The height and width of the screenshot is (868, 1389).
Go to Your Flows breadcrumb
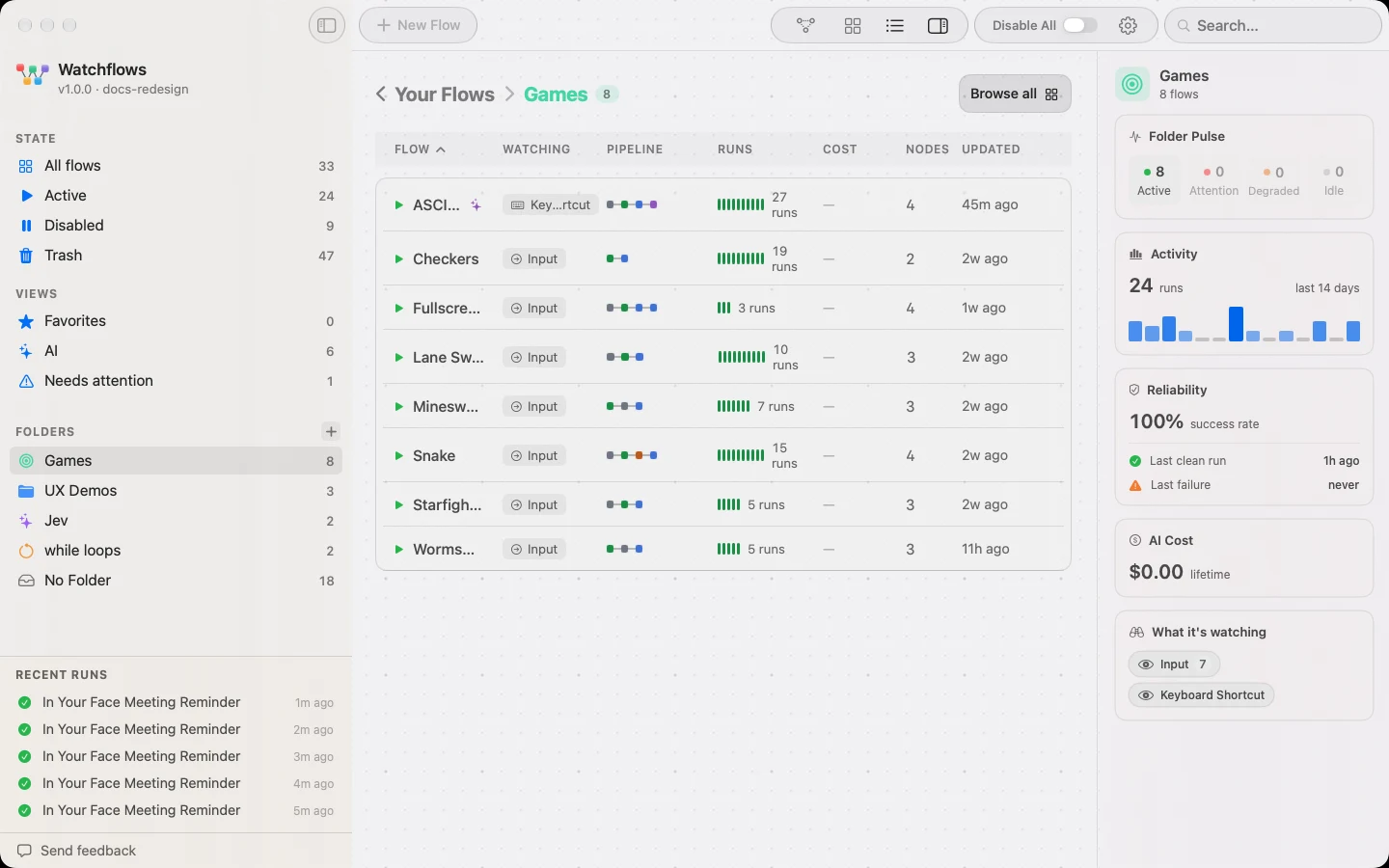(445, 95)
